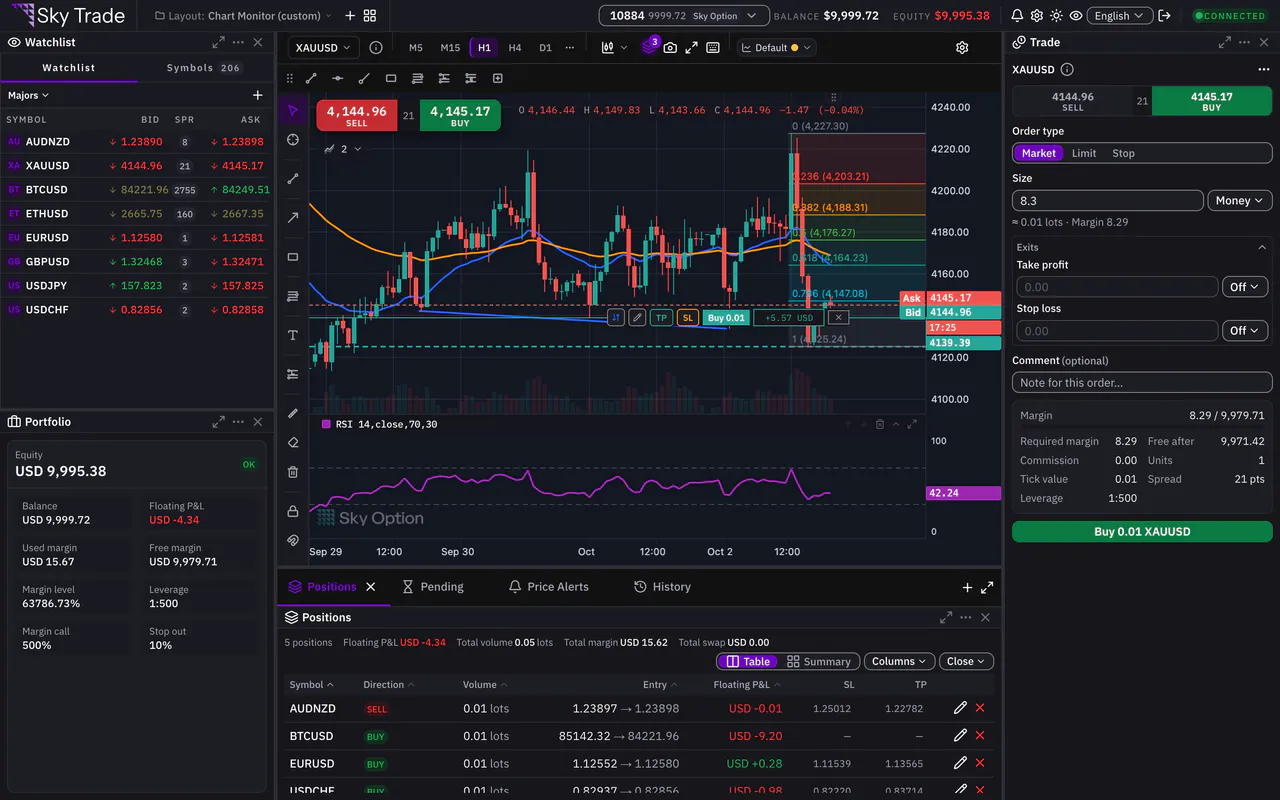Open the on-screen keyboard shortcuts icon
The width and height of the screenshot is (1280, 800).
click(x=713, y=47)
